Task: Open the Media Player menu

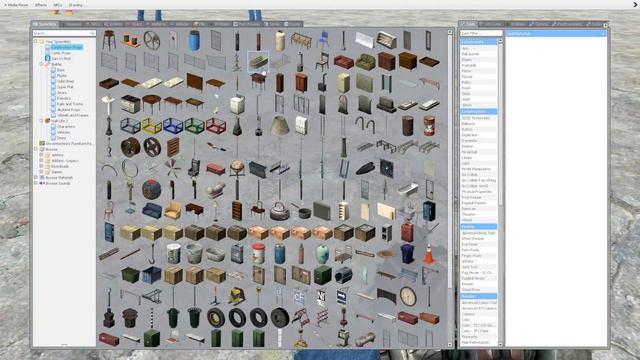Action: [x=17, y=5]
